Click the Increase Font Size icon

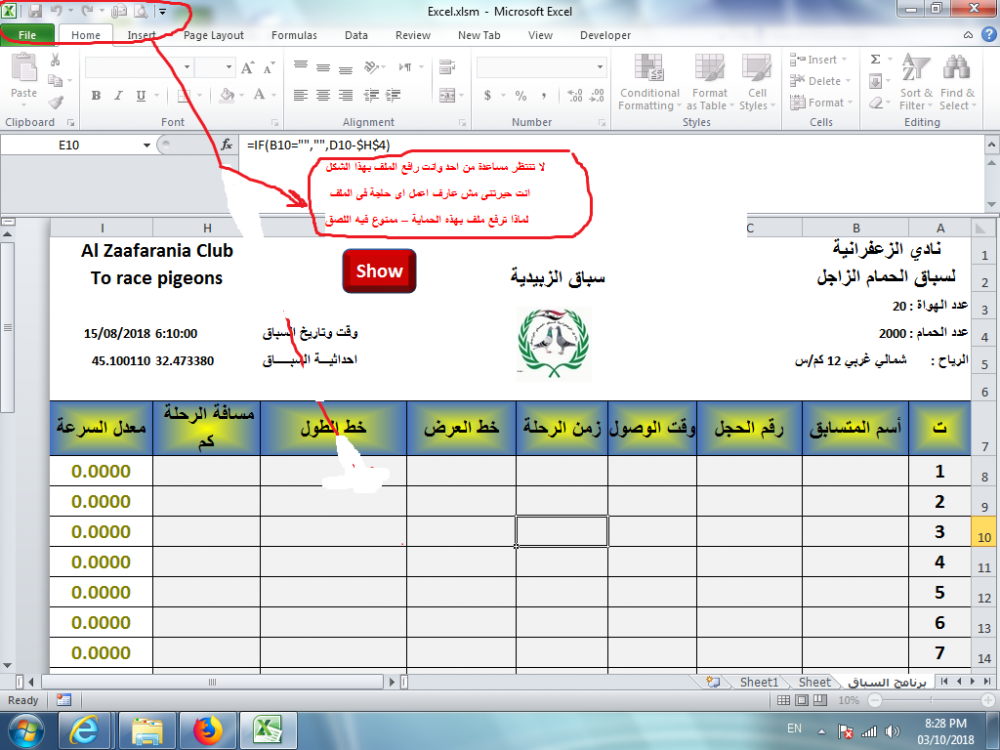coord(247,67)
